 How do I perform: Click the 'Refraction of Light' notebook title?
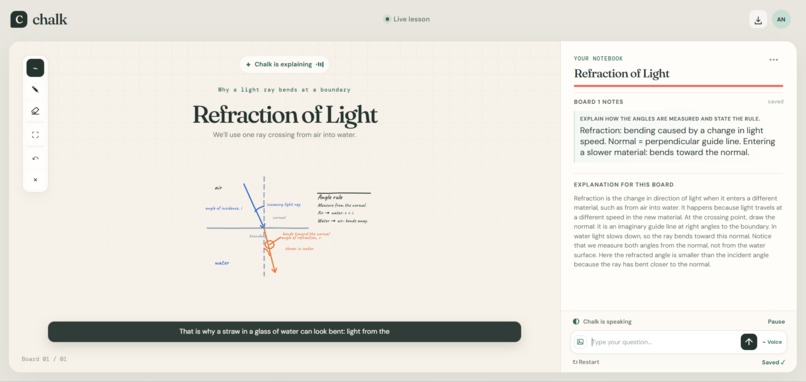pyautogui.click(x=621, y=74)
